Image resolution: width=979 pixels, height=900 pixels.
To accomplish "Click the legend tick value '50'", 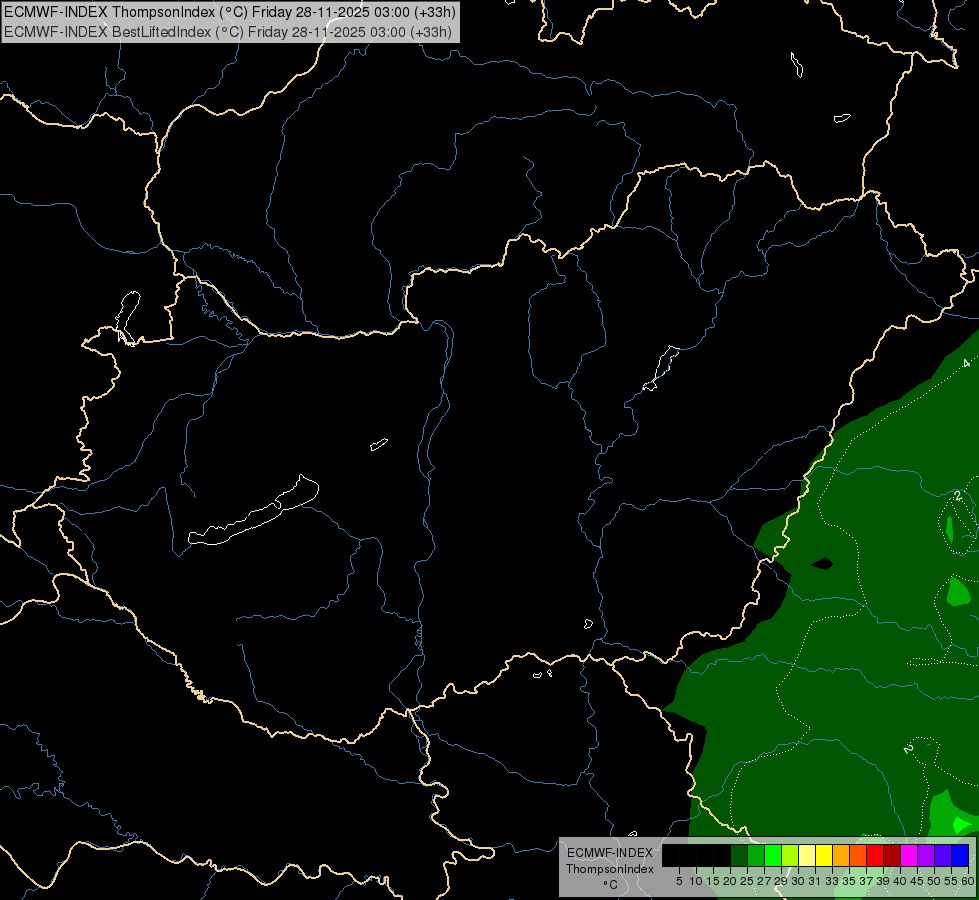I will 934,881.
